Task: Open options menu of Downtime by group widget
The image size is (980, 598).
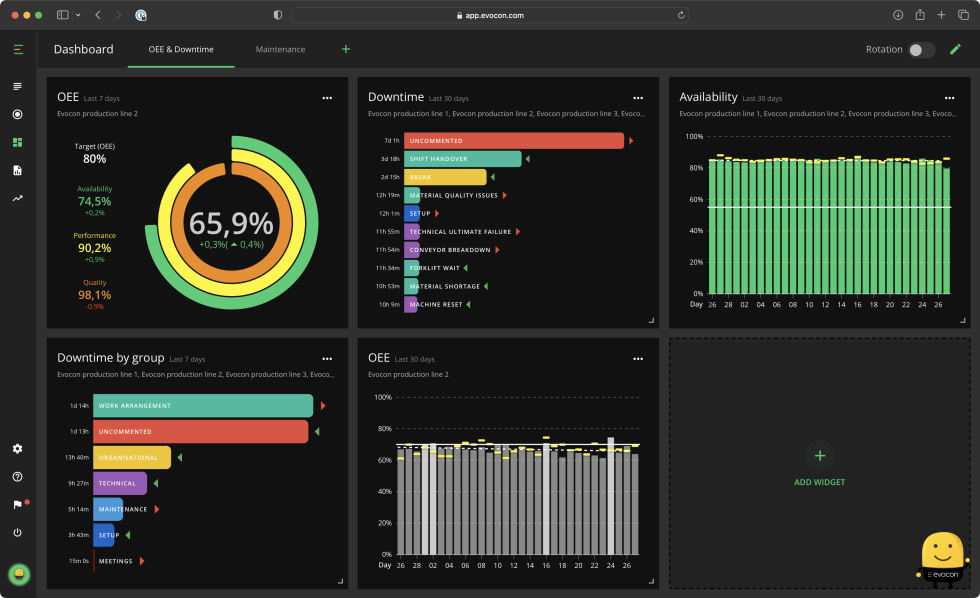Action: (327, 358)
